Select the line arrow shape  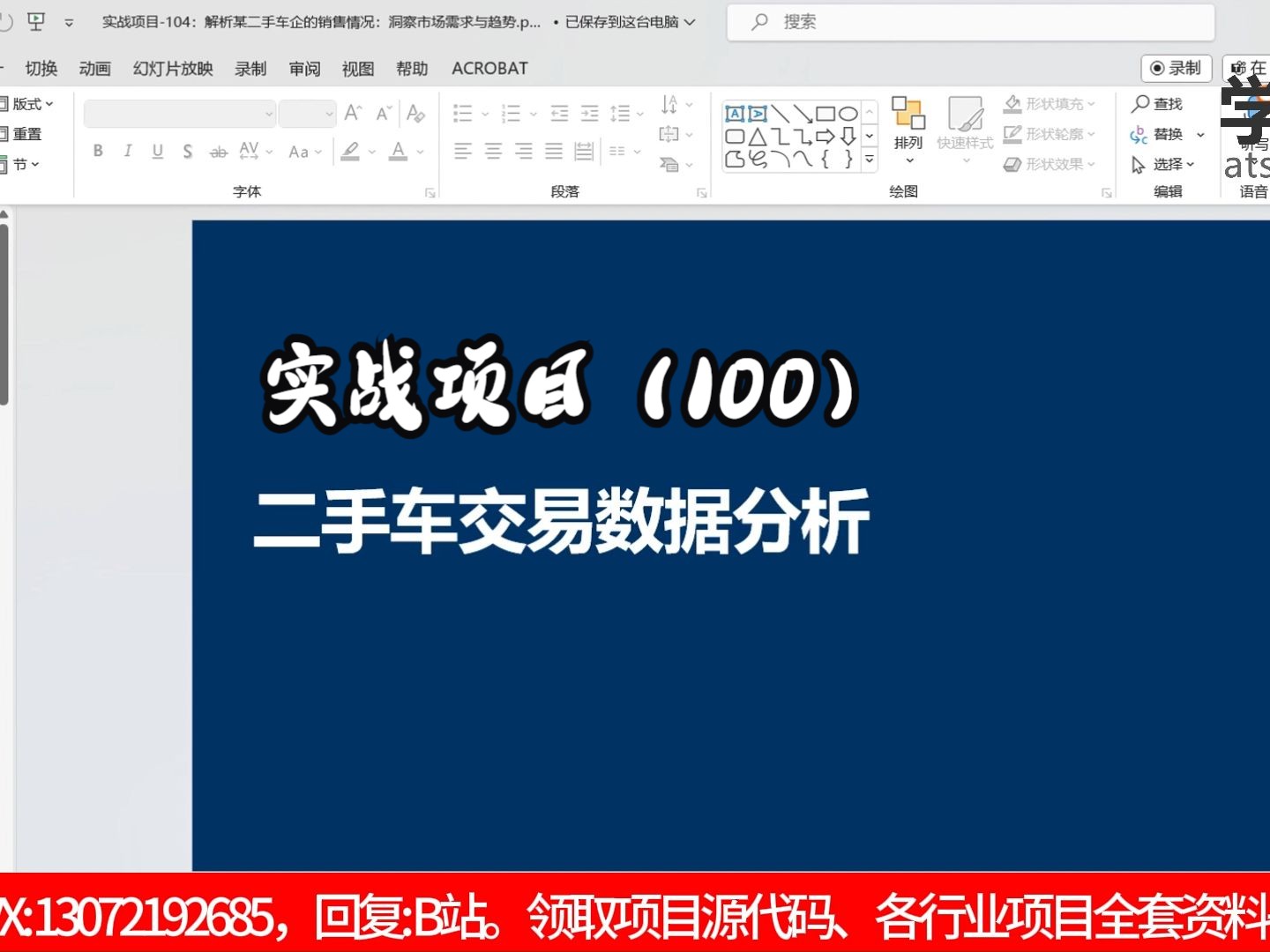coord(803,114)
